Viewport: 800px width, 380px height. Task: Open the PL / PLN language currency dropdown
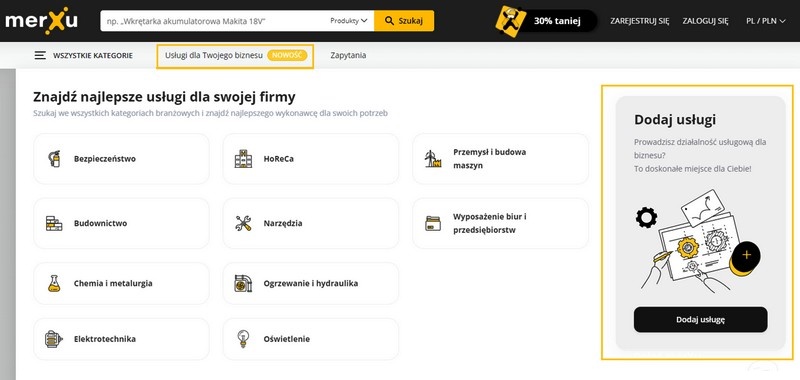765,21
